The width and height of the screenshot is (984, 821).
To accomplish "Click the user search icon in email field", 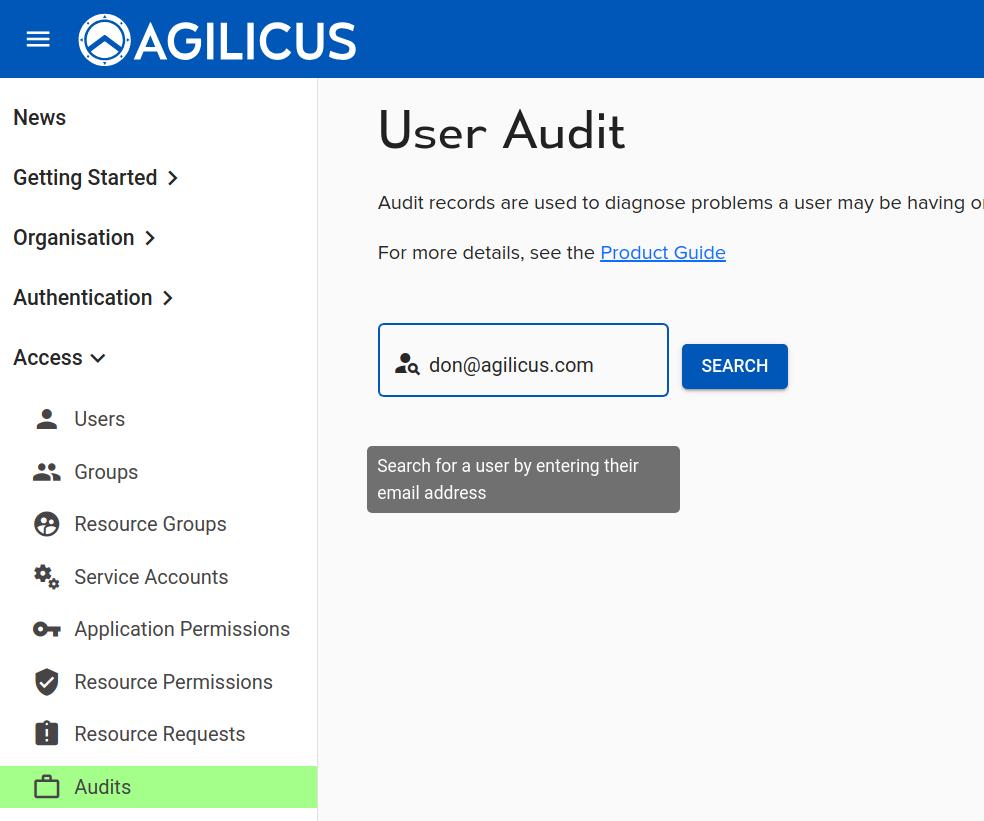I will 407,364.
